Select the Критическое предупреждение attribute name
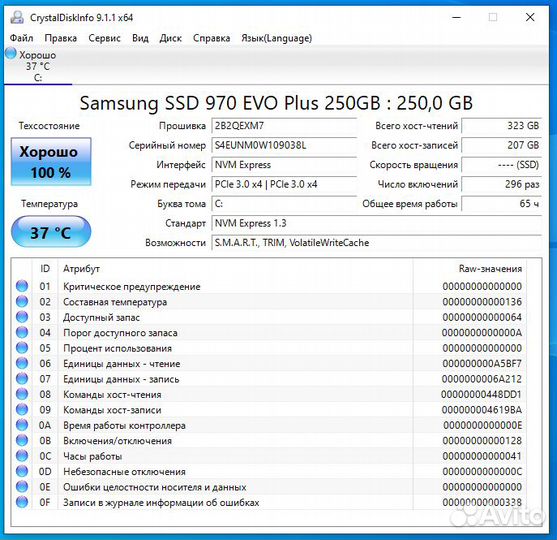Viewport: 557px width, 540px height. tap(131, 287)
